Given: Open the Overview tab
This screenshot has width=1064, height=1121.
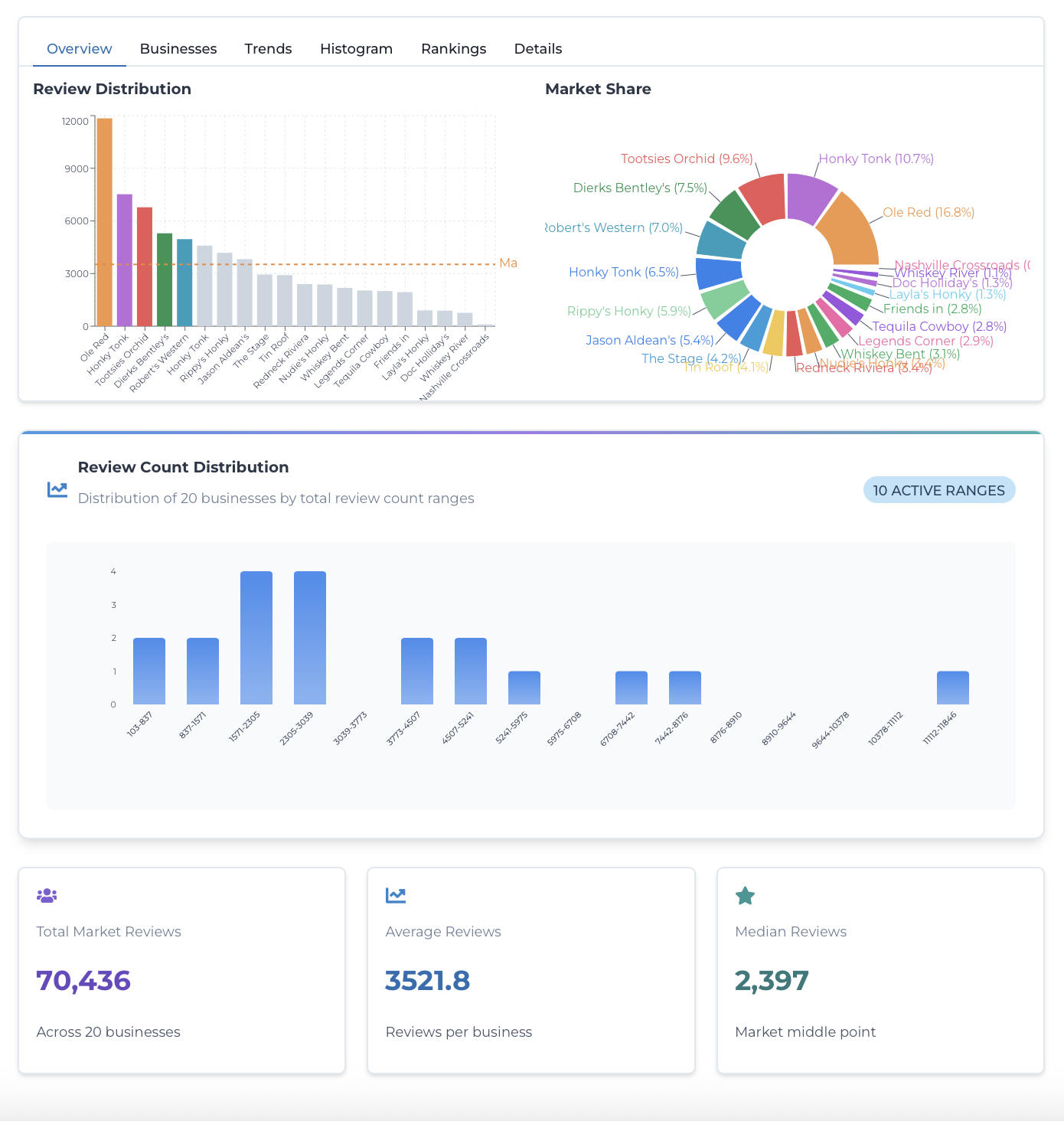Looking at the screenshot, I should tap(80, 49).
